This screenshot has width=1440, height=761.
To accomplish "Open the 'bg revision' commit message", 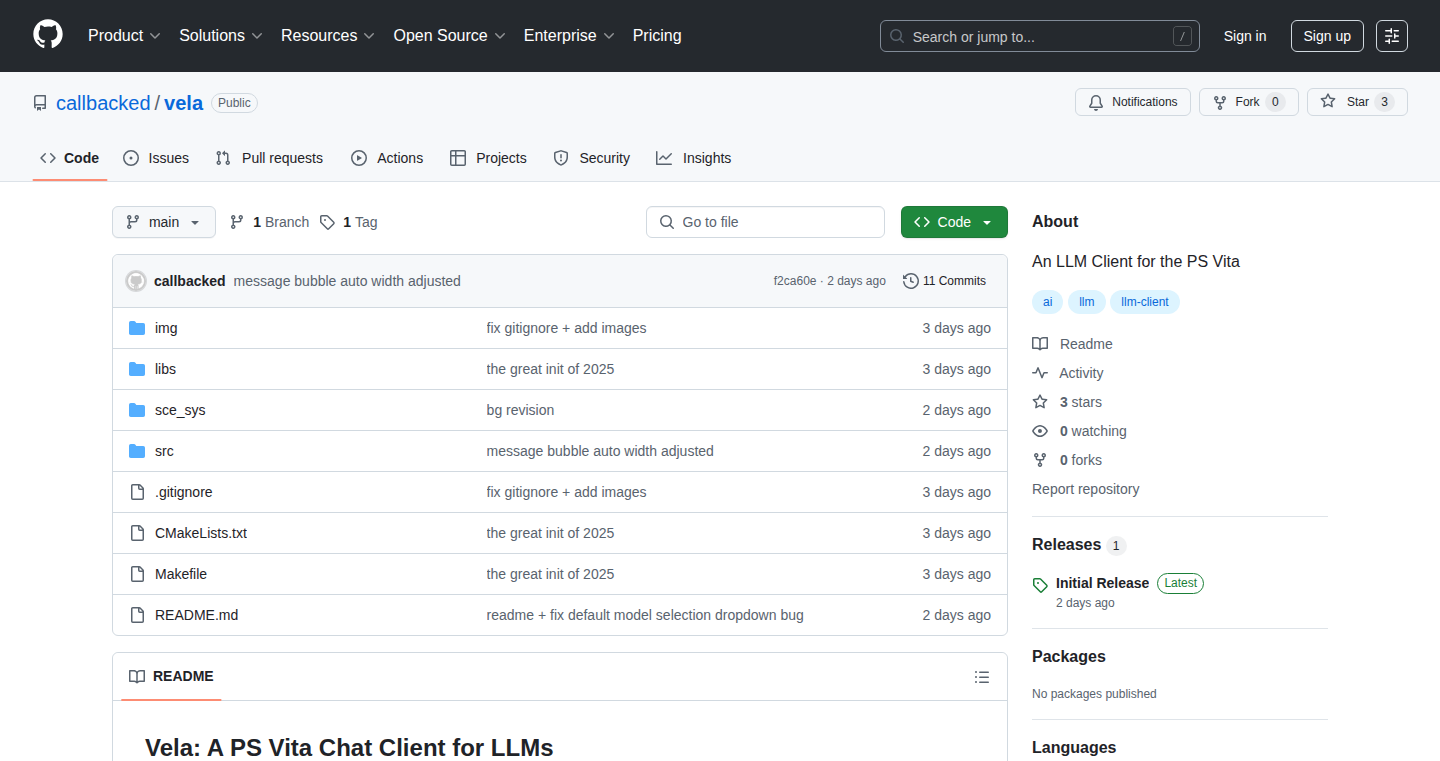I will (520, 410).
